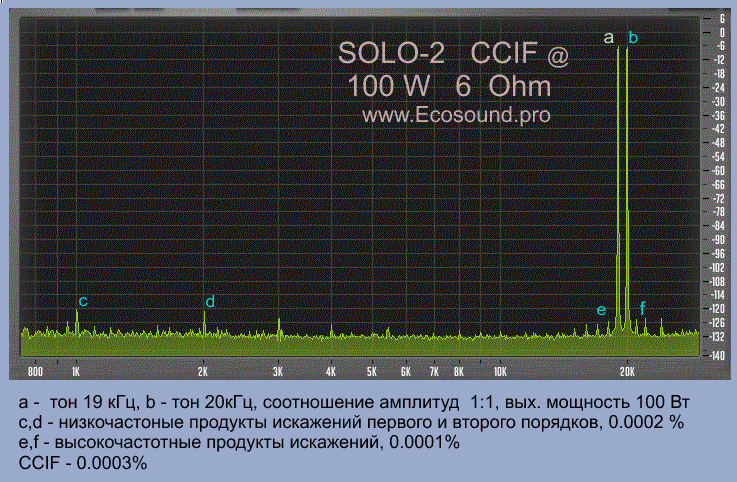Click the -30 dB scale label
The image size is (737, 482).
[719, 102]
